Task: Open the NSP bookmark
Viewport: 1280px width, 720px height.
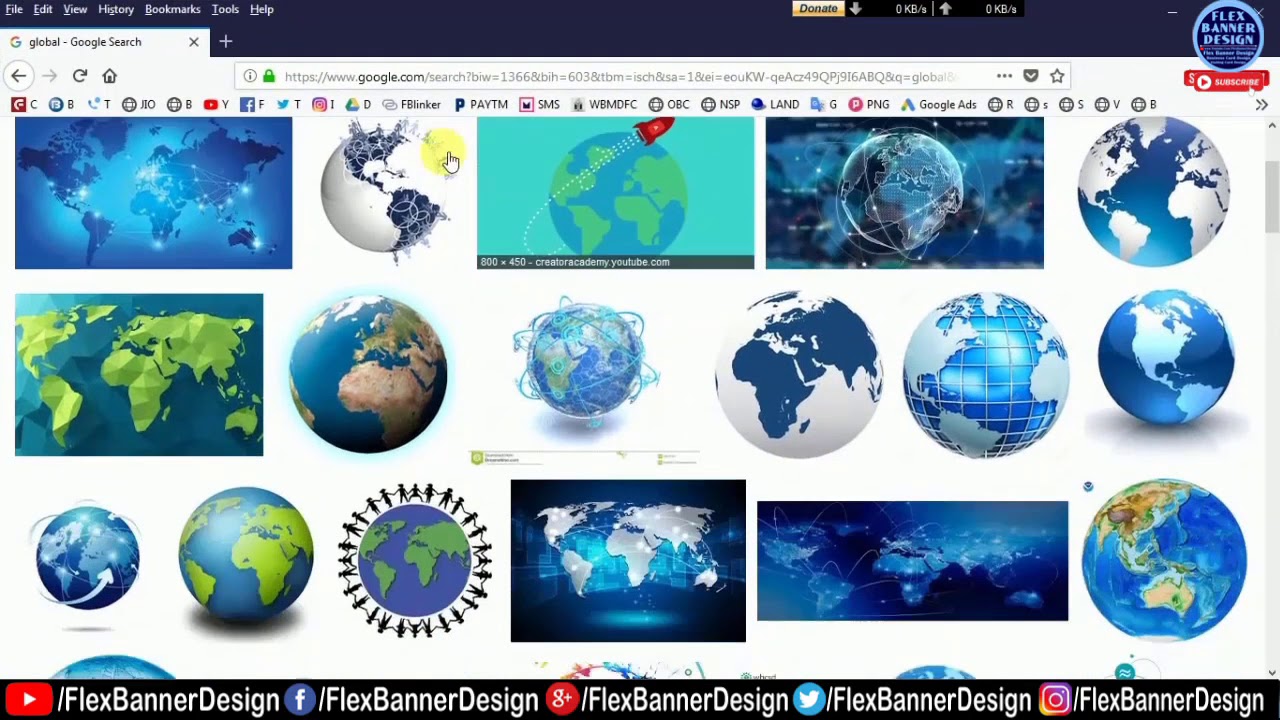Action: click(x=721, y=104)
